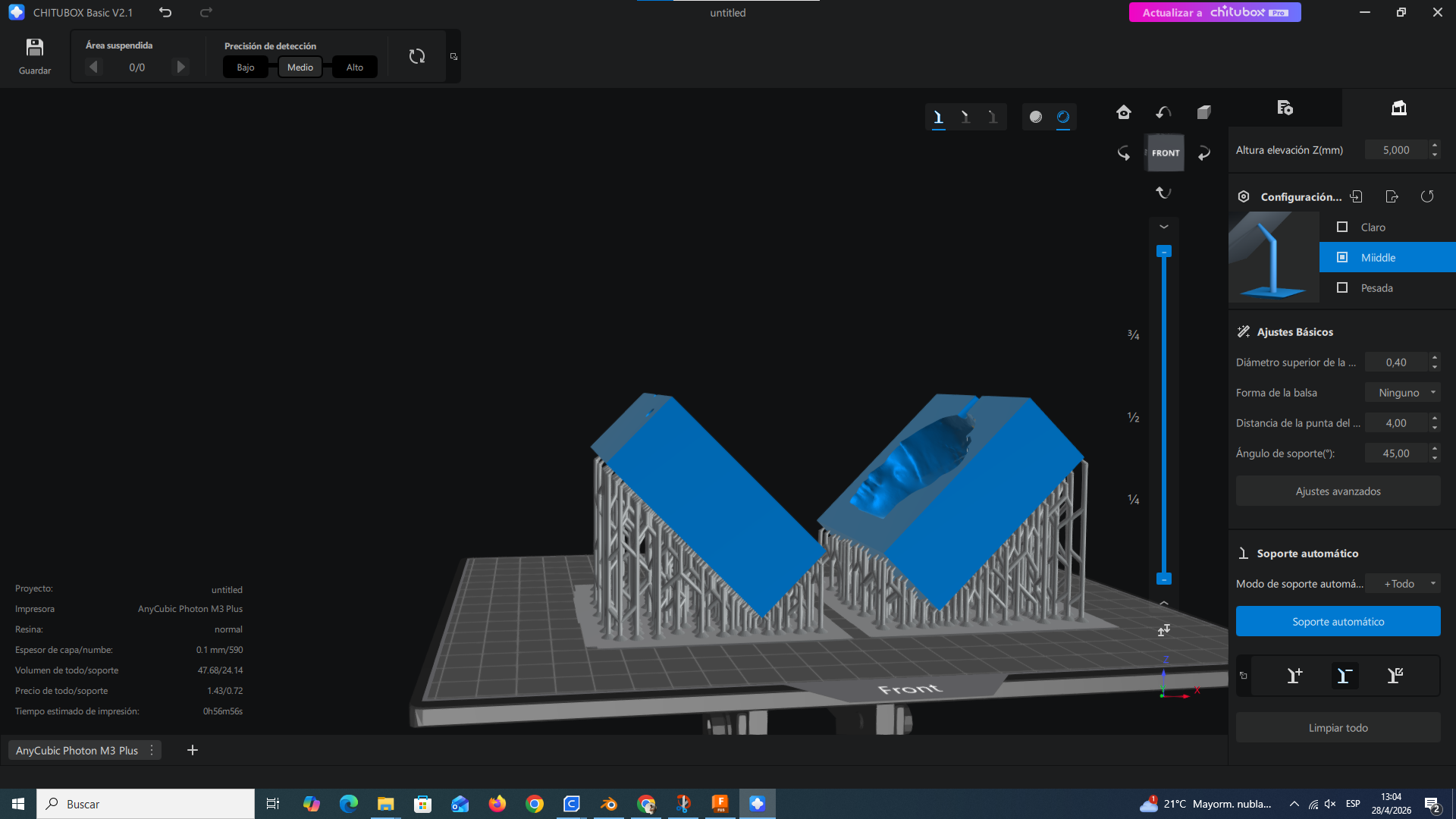Click the Diámetro superior value field
Screen dimensions: 1456x819
click(1396, 362)
